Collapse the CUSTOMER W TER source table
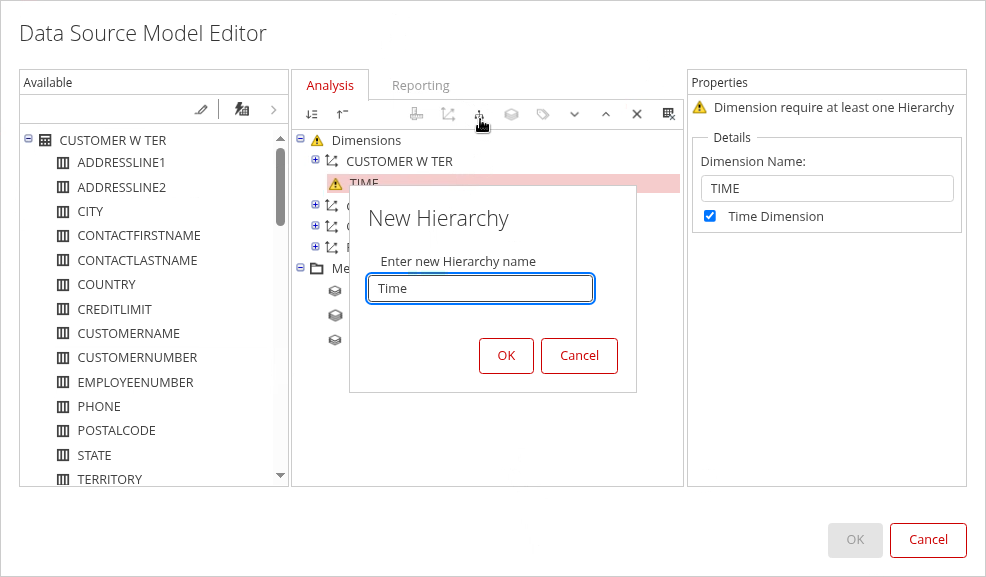Viewport: 986px width, 577px height. [28, 140]
